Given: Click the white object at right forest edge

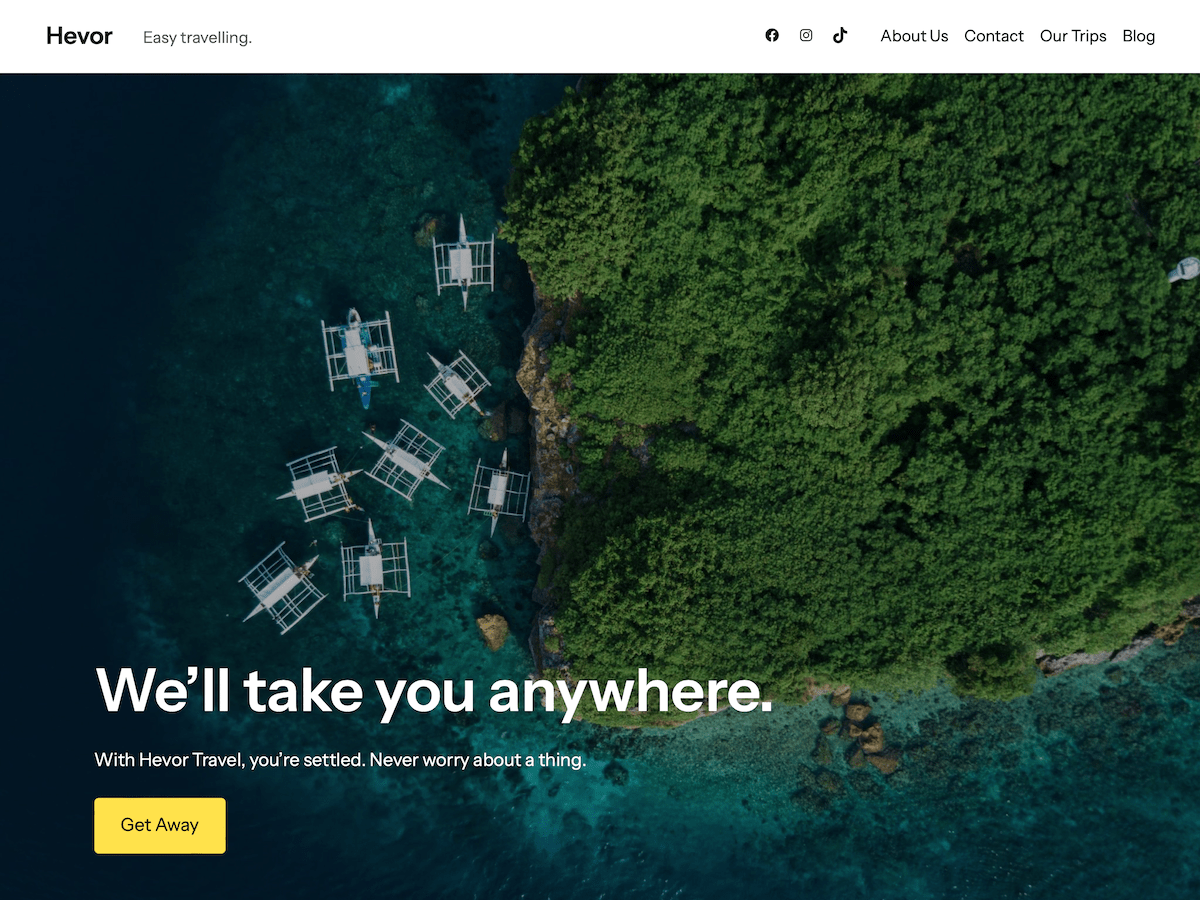Looking at the screenshot, I should coord(1184,269).
